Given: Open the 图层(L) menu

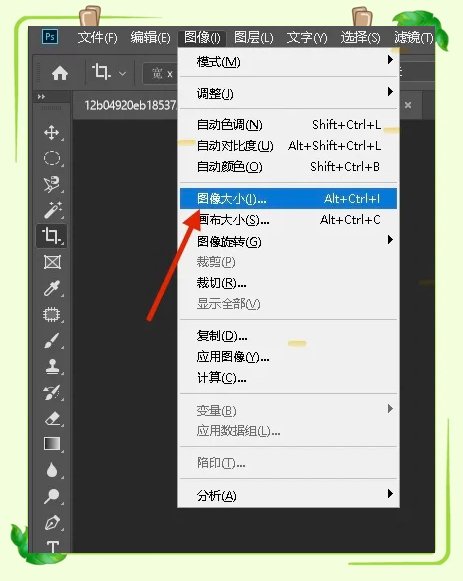Looking at the screenshot, I should coord(254,37).
